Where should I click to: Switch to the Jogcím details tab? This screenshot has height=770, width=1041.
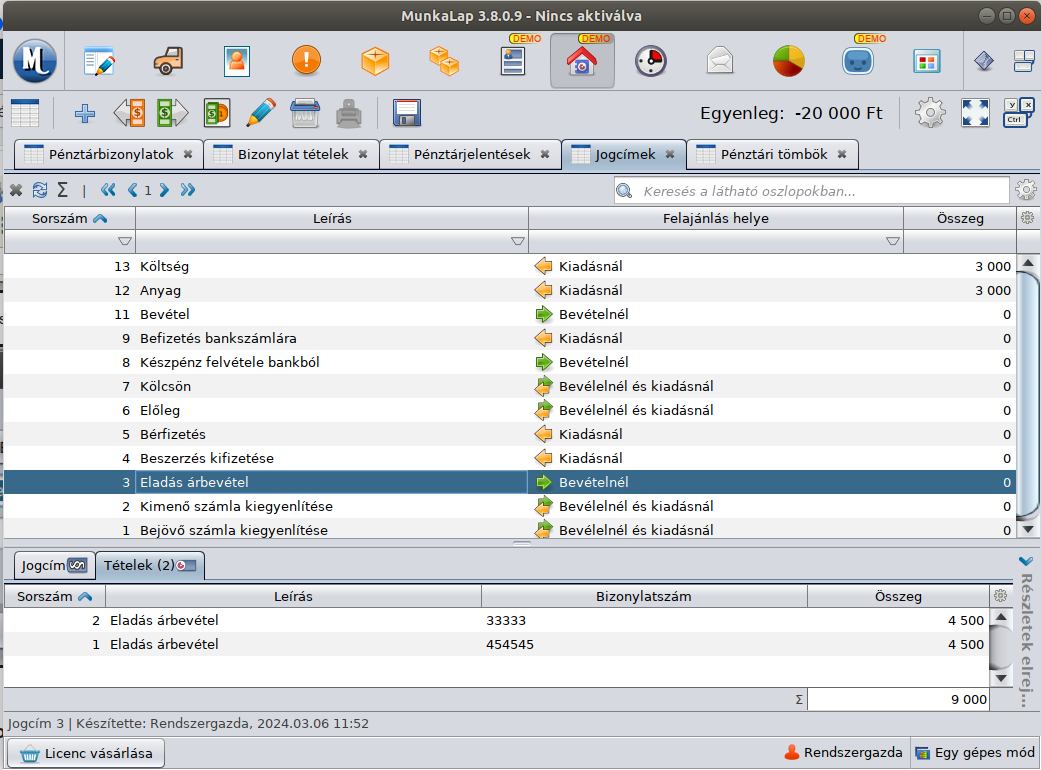coord(54,566)
